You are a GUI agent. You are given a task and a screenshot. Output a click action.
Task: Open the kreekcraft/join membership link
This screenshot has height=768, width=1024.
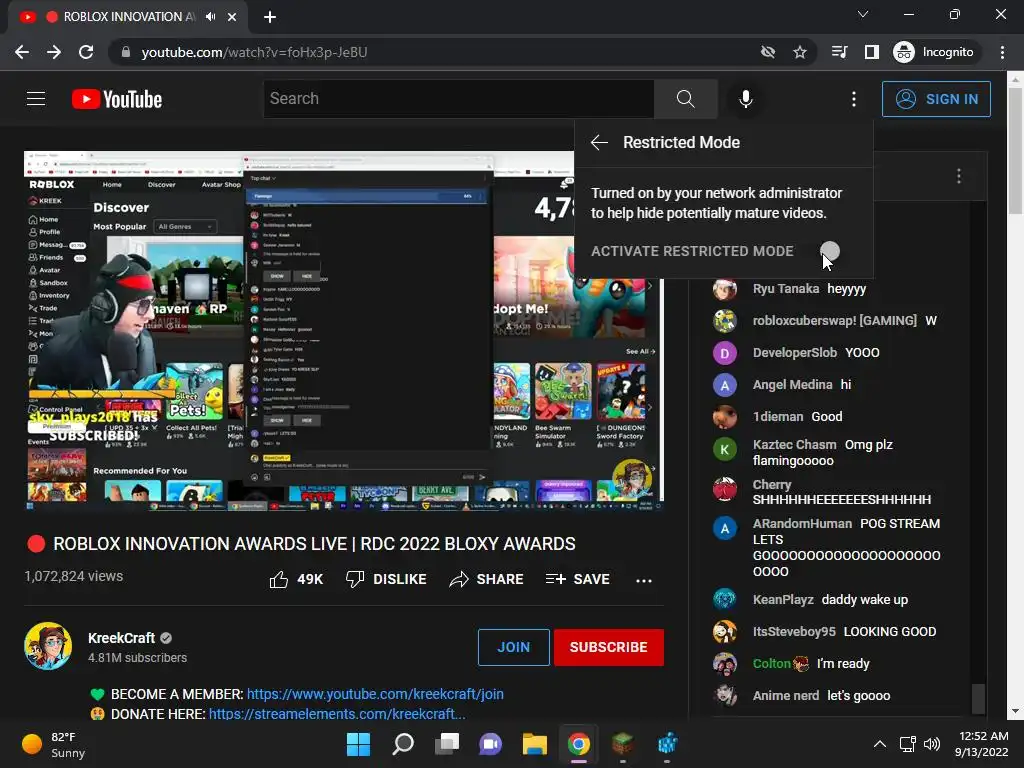tap(375, 694)
